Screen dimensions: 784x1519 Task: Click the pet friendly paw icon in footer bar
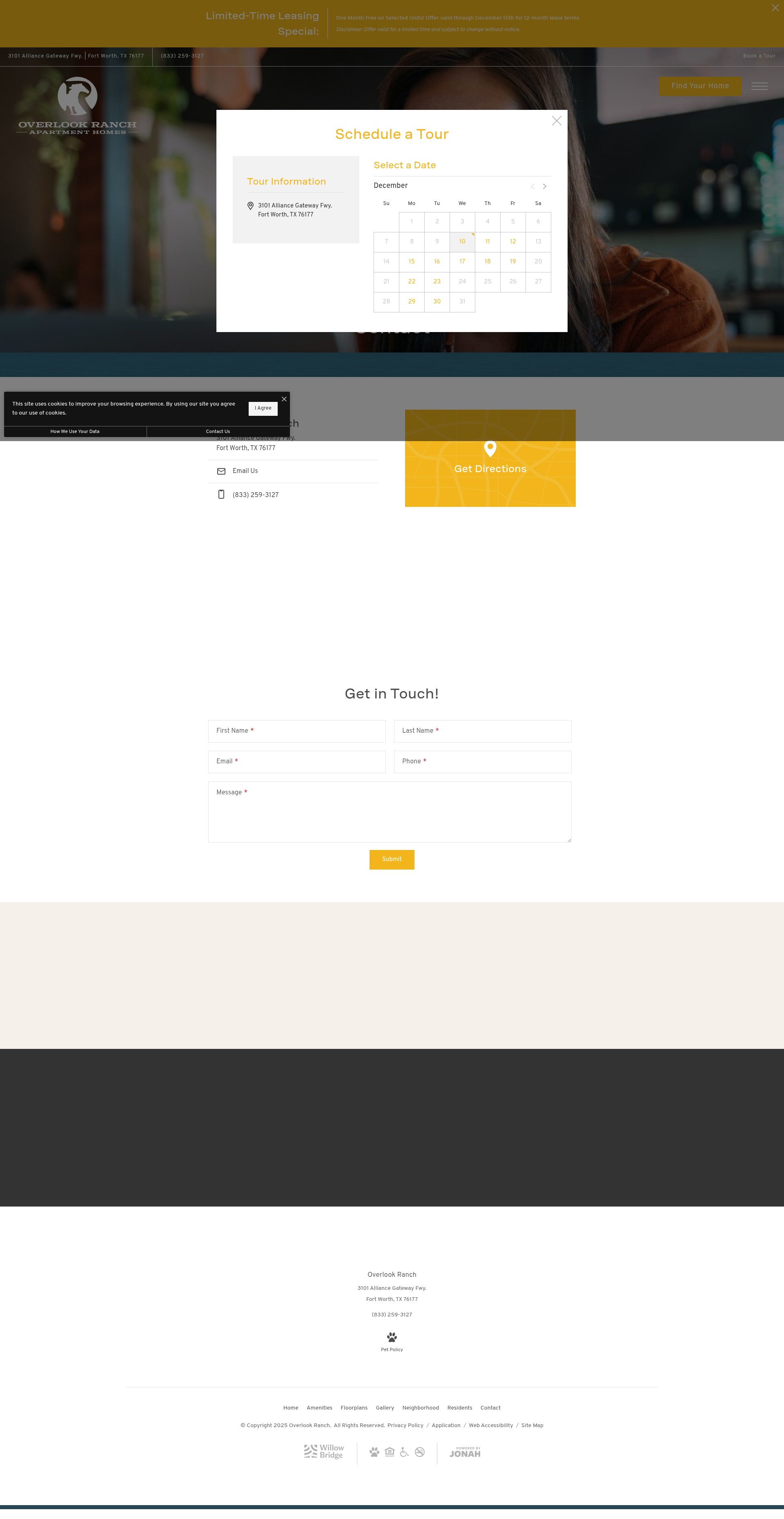click(374, 1452)
